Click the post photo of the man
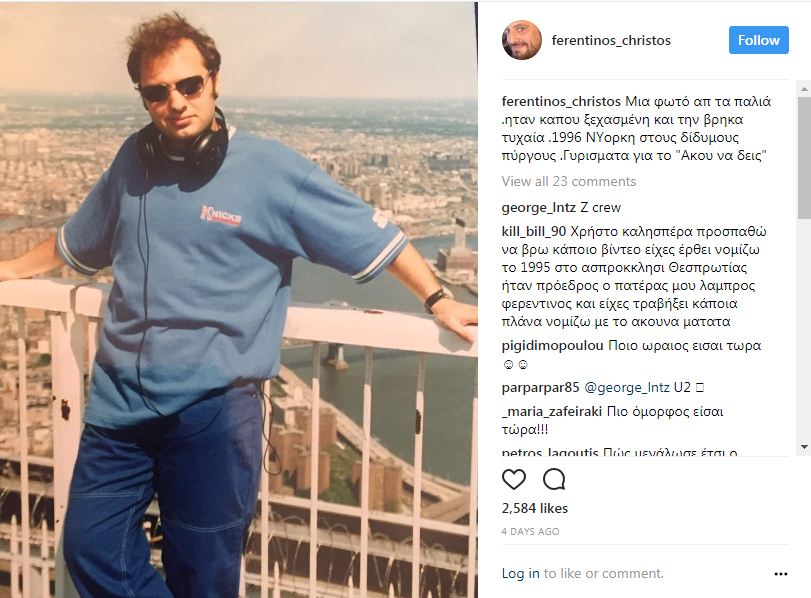This screenshot has height=598, width=811. pos(238,300)
